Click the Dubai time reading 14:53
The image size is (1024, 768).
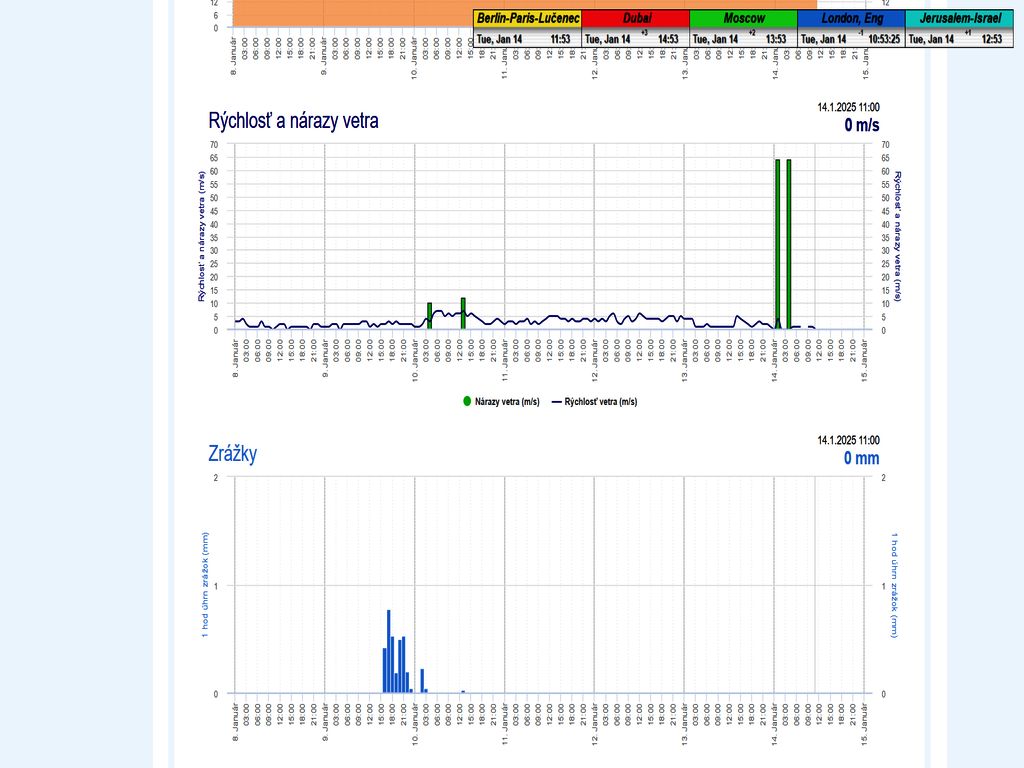[668, 39]
